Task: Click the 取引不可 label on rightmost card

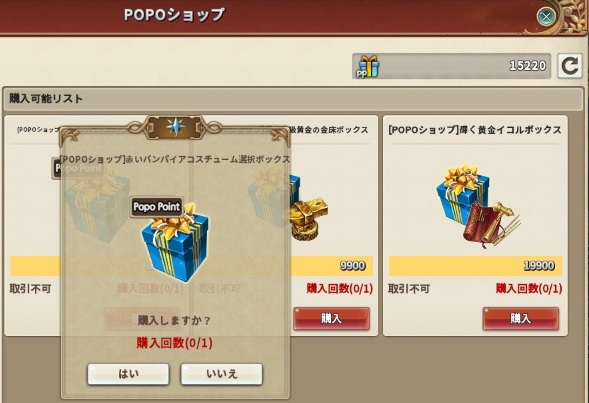Action: click(409, 289)
